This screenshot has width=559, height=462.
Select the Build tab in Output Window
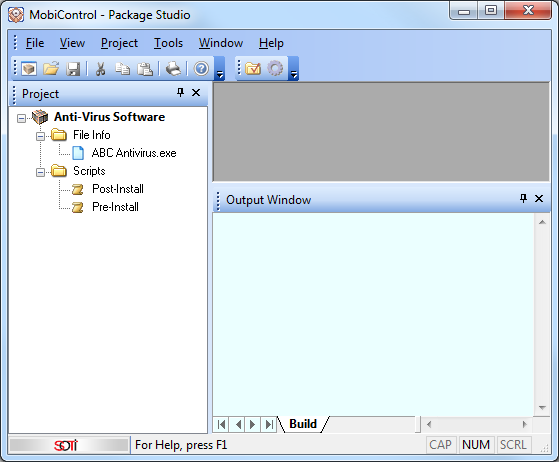point(303,424)
